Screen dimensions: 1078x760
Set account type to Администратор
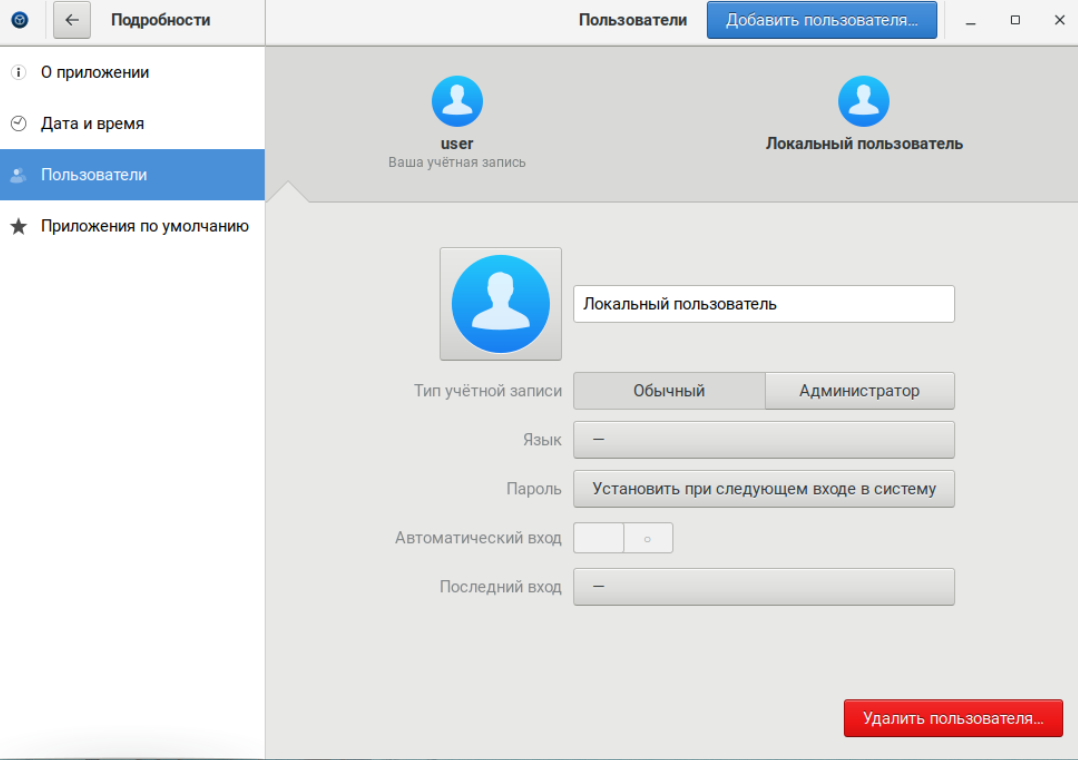pyautogui.click(x=859, y=391)
